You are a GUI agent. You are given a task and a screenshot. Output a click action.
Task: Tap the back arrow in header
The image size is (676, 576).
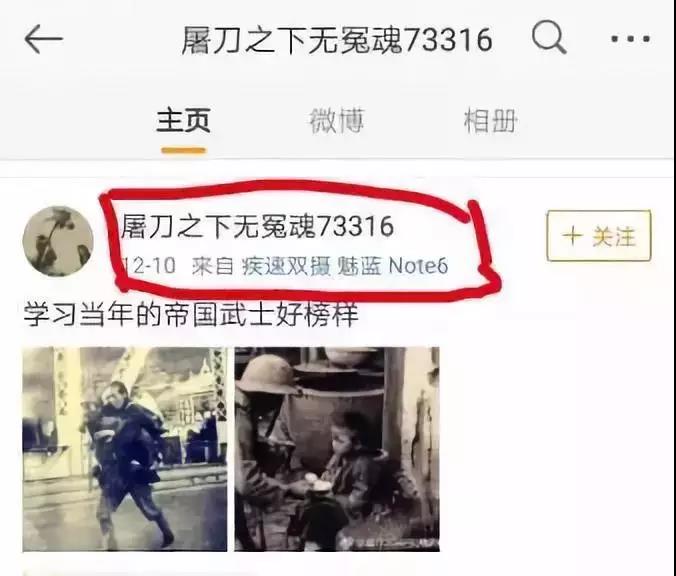[x=44, y=39]
